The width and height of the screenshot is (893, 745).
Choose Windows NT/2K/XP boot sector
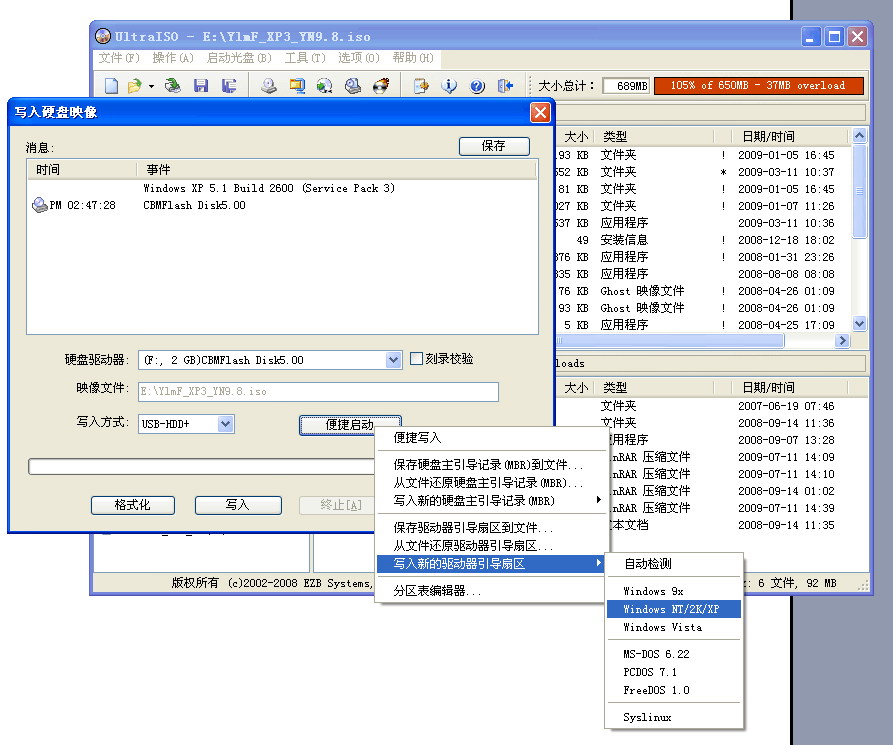674,609
